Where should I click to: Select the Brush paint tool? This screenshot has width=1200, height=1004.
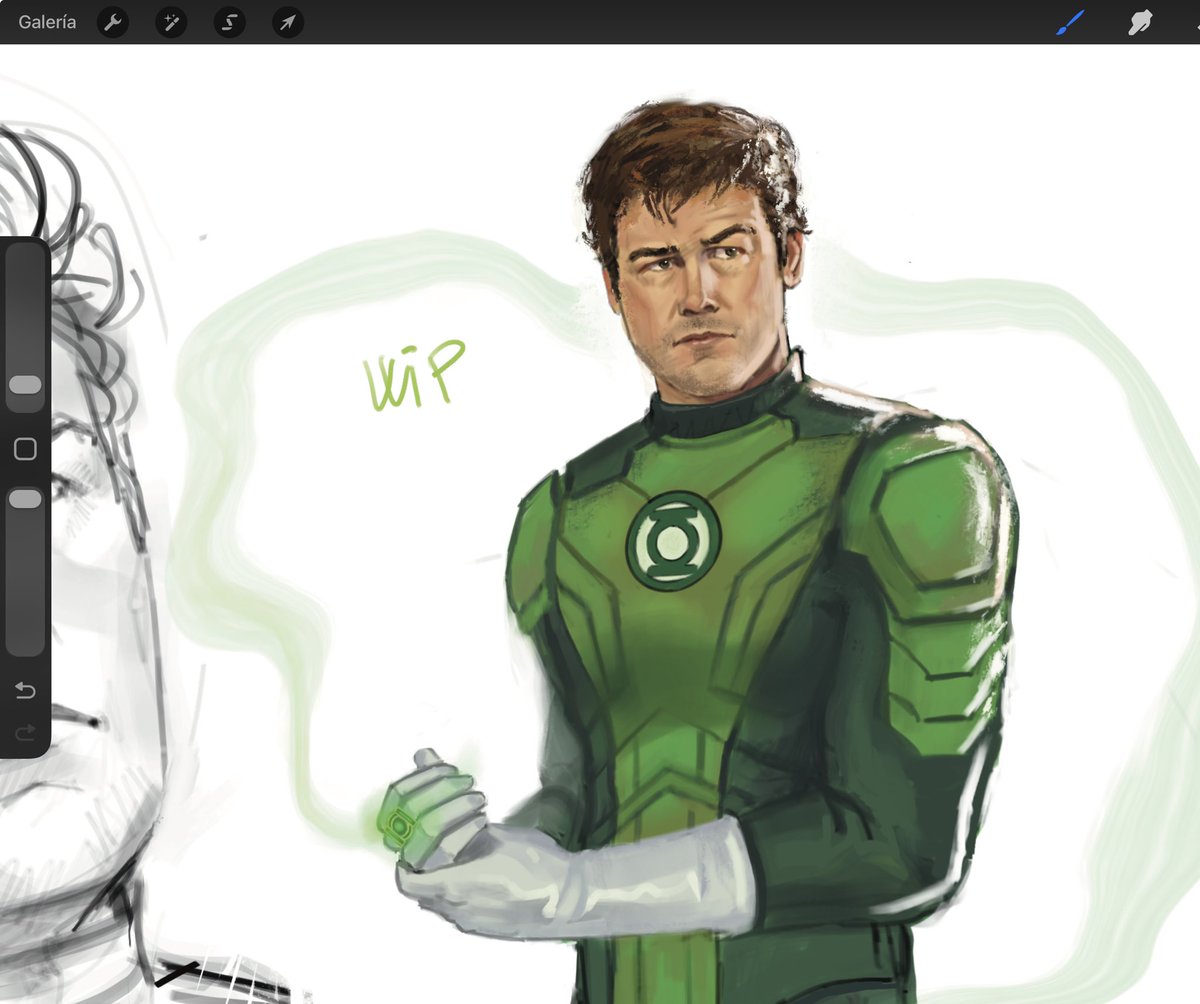click(x=1069, y=22)
